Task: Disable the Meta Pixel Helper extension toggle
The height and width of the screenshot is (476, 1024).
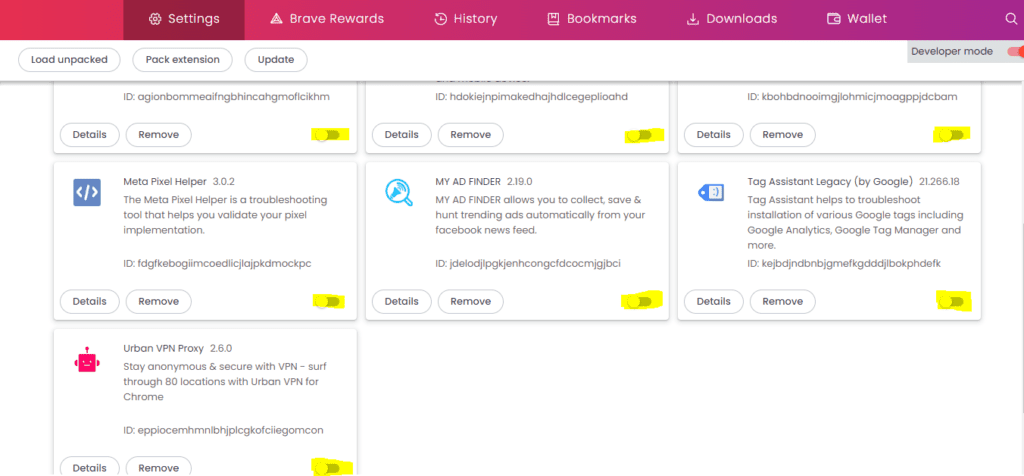Action: click(328, 302)
